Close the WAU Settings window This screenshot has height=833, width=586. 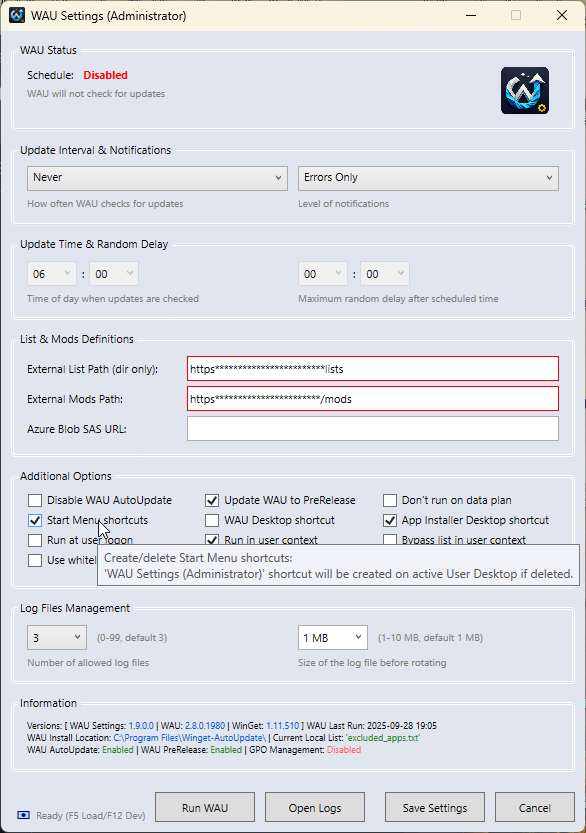click(562, 15)
